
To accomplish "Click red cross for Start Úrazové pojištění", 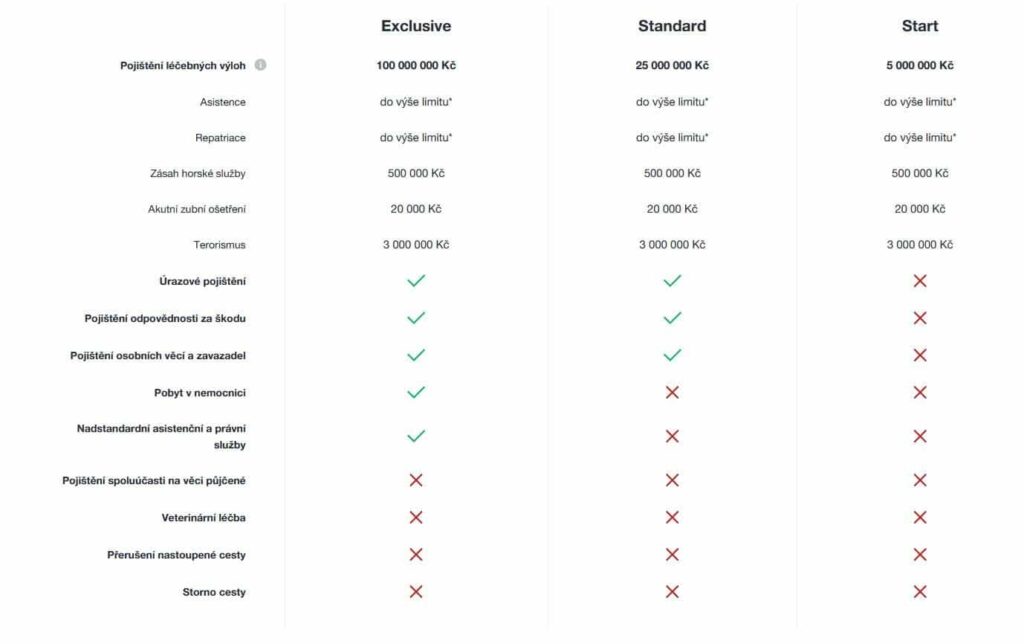I will pos(920,281).
